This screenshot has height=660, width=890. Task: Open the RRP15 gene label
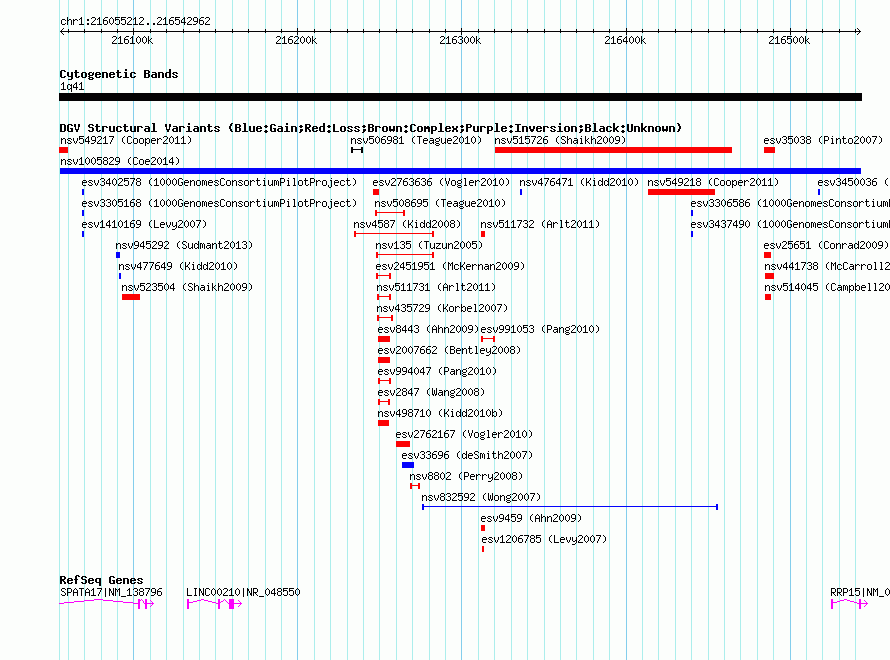tap(859, 592)
